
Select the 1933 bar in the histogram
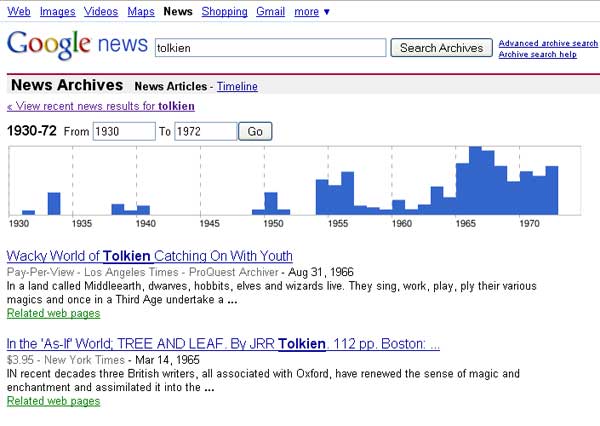54,204
